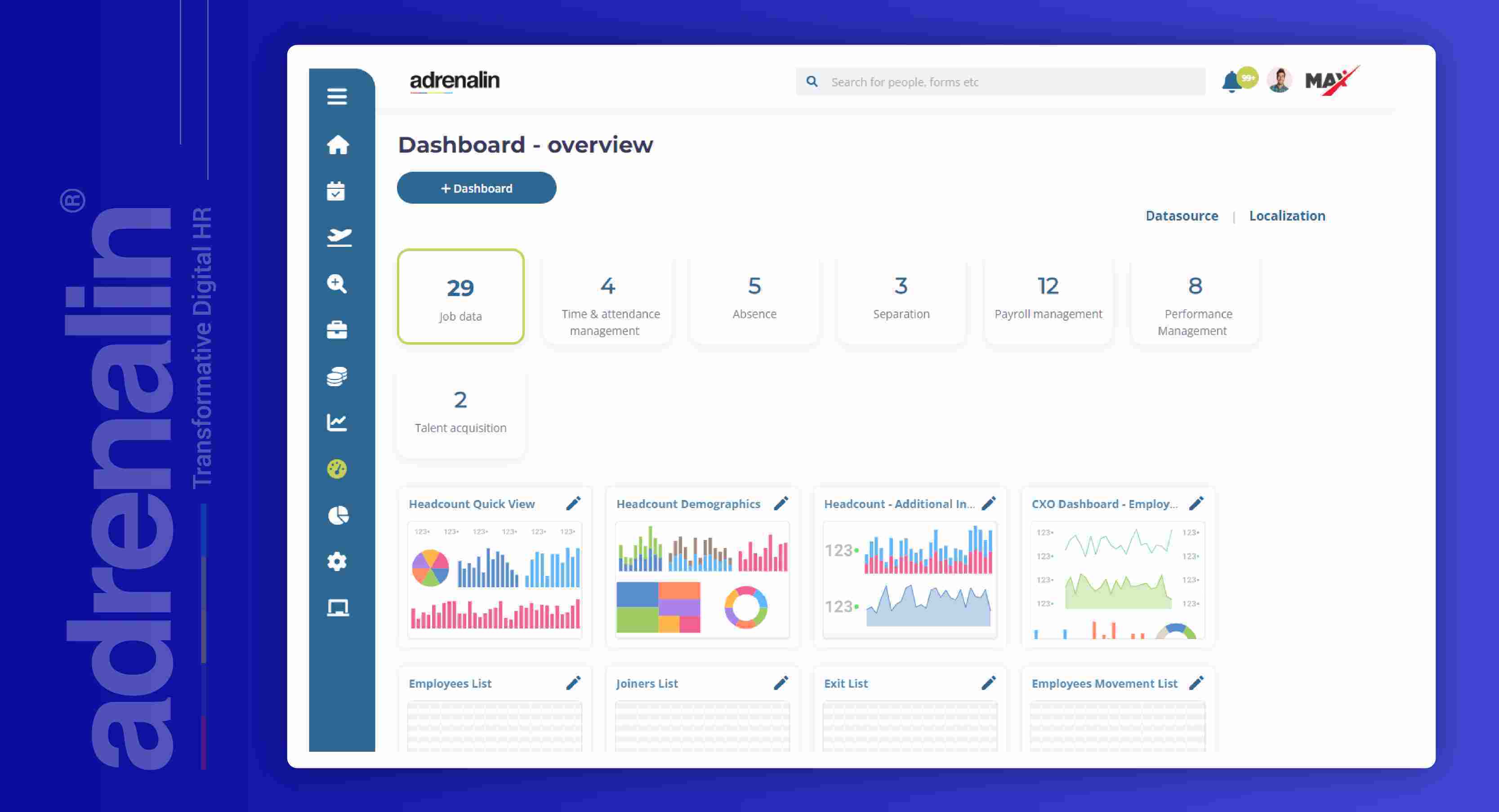Open the Headcount Demographics chart thumbnail
The image size is (1499, 812).
(x=702, y=580)
